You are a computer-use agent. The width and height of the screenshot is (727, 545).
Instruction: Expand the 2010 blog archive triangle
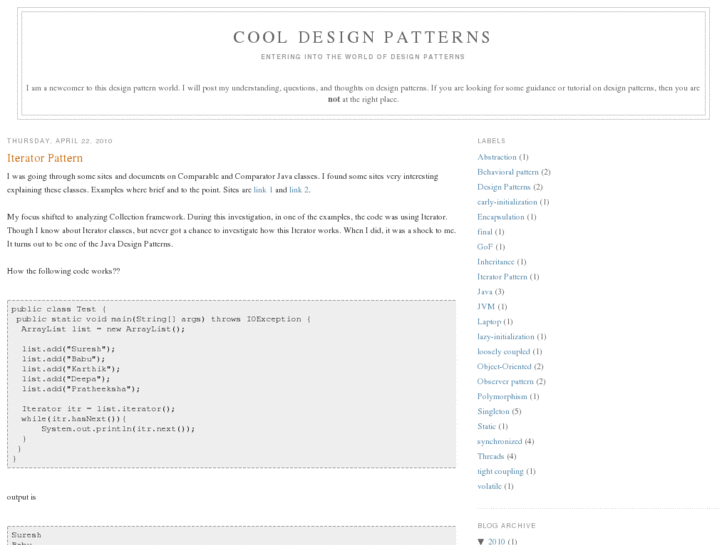click(x=482, y=541)
